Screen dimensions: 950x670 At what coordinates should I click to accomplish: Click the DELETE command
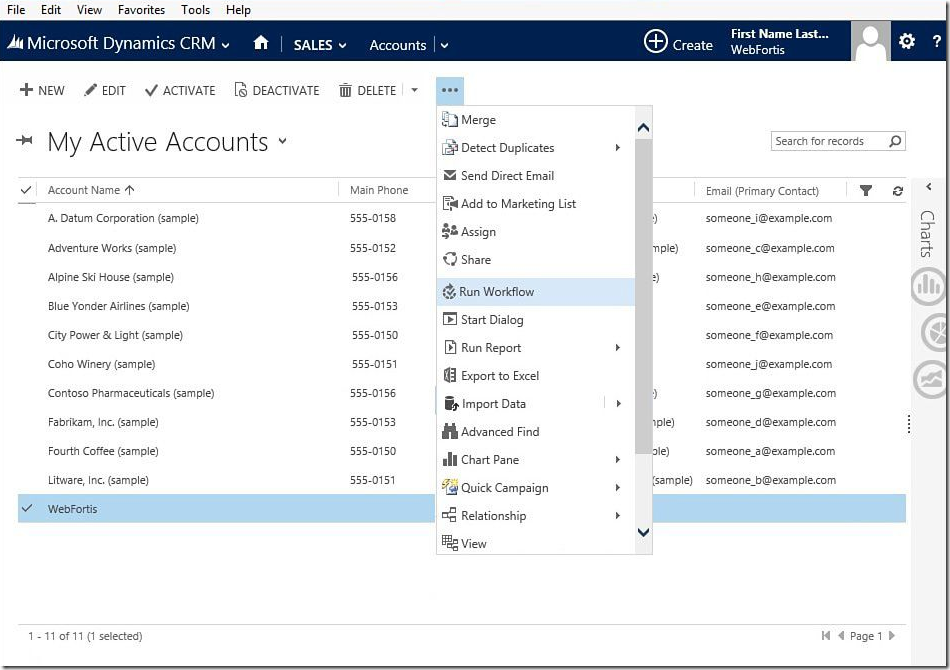point(367,90)
